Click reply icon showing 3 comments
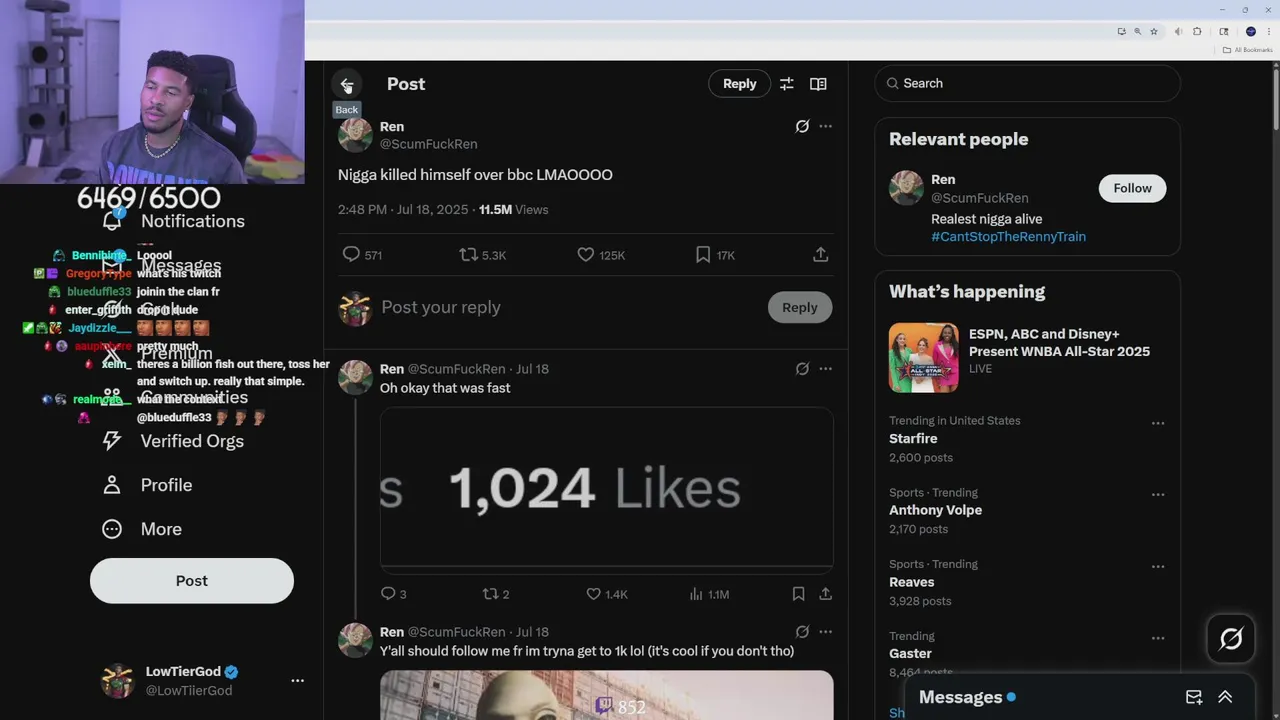 coord(388,594)
